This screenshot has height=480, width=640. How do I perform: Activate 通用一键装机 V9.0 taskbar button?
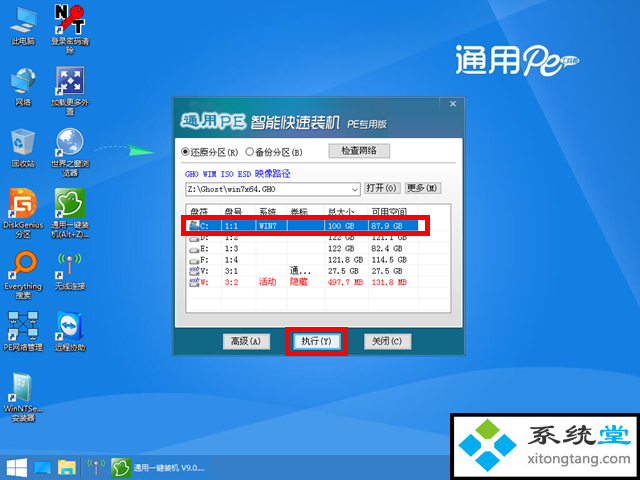(x=158, y=468)
